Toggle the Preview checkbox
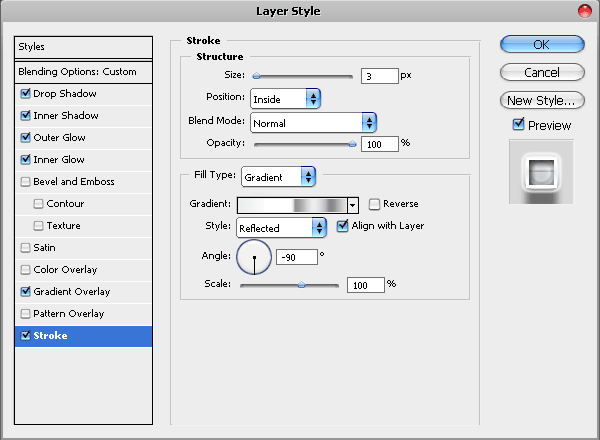This screenshot has width=600, height=440. [x=518, y=124]
